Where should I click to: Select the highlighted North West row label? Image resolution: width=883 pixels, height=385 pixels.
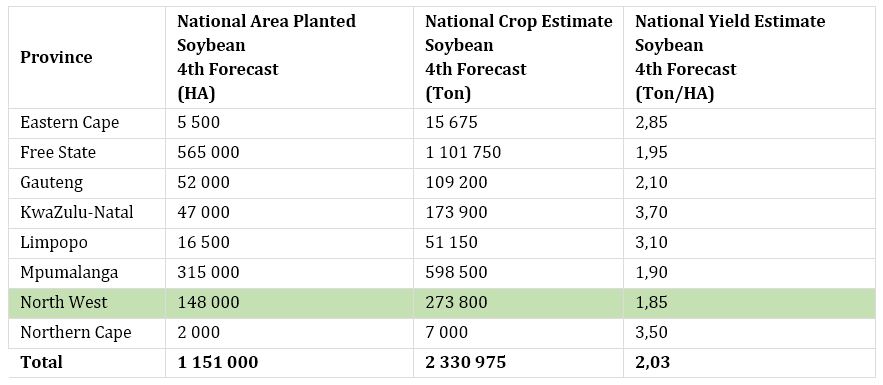click(64, 302)
